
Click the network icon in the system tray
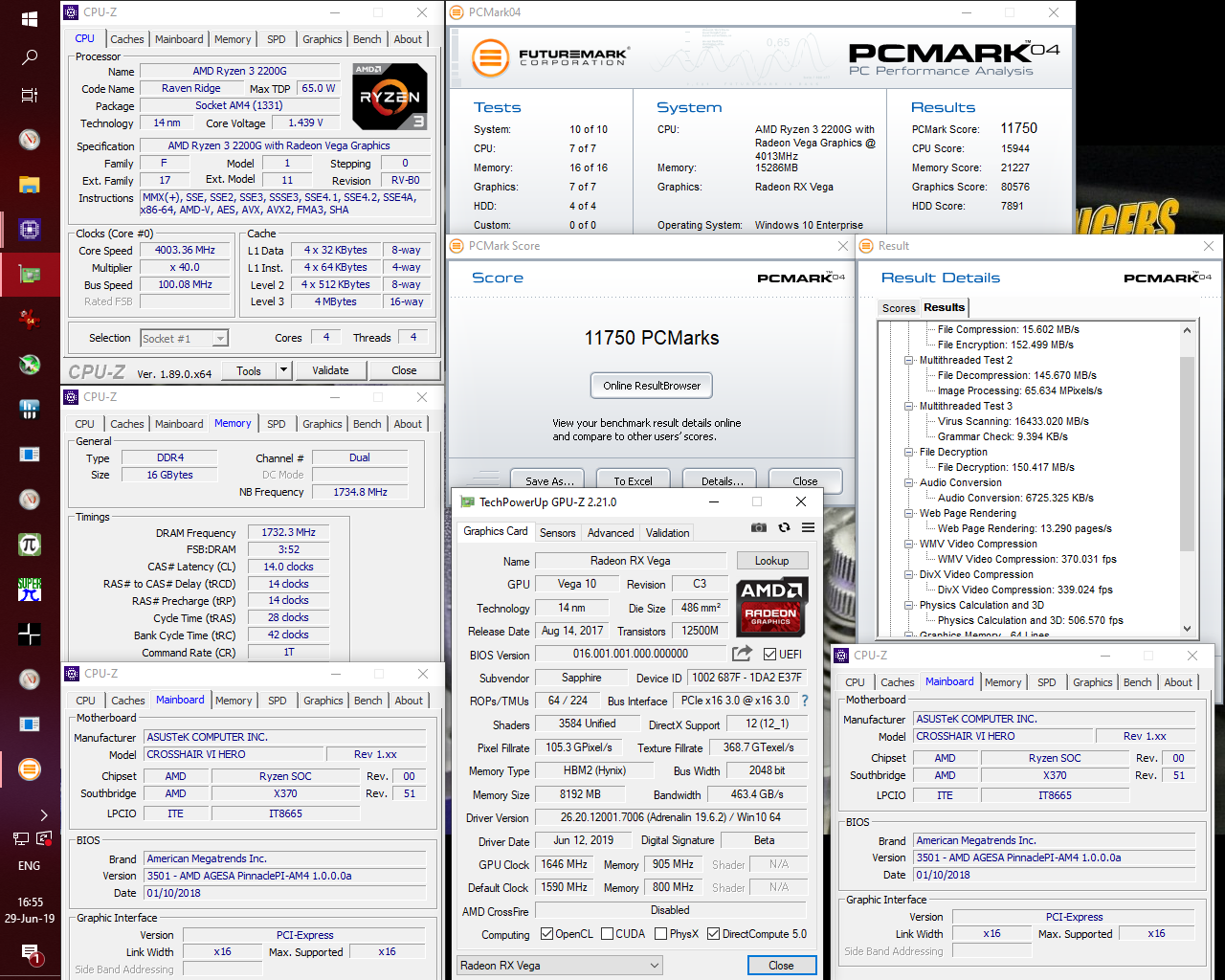coord(20,838)
